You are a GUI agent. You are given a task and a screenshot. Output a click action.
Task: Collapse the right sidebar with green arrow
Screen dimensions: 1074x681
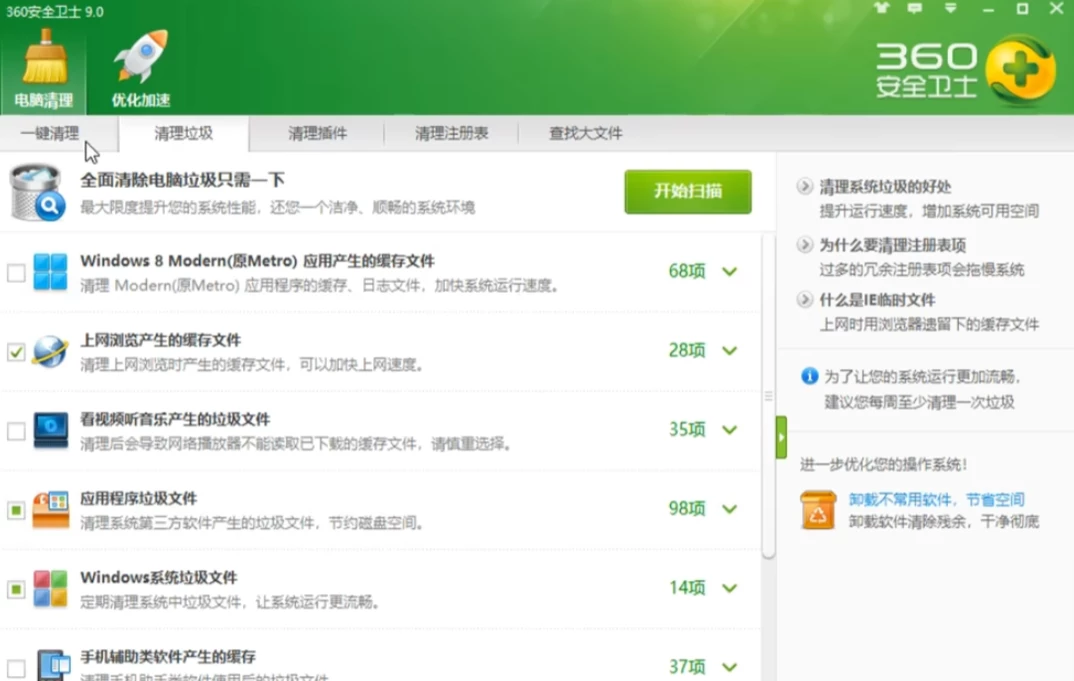782,437
